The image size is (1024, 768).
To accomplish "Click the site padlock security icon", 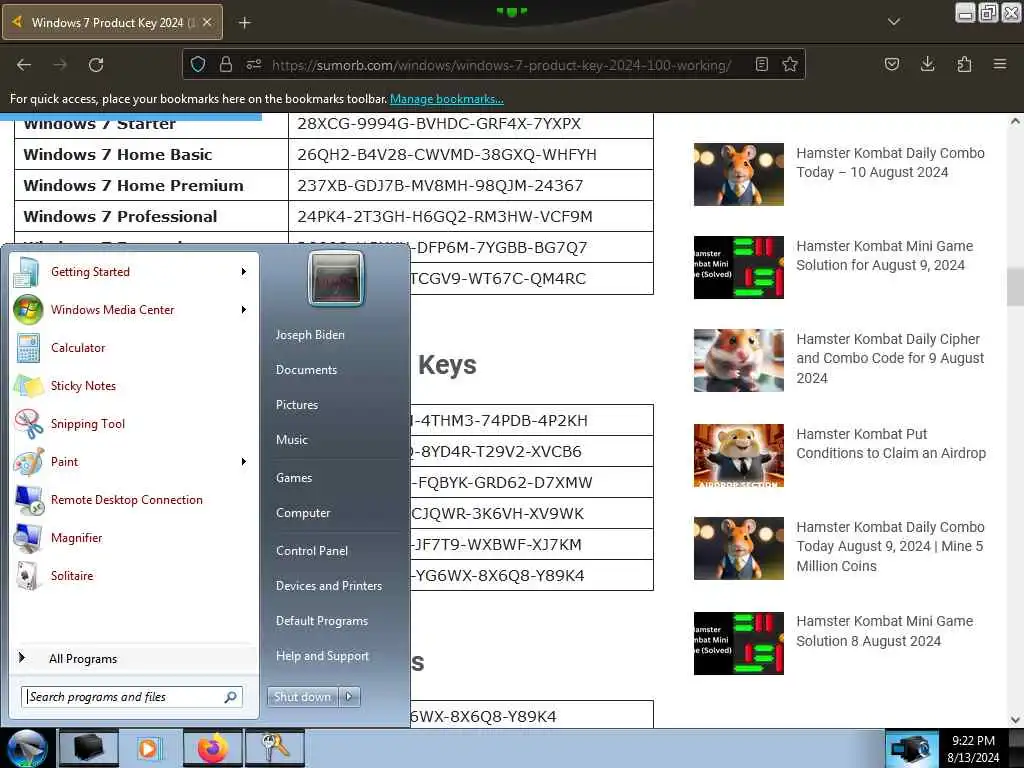I will (x=226, y=65).
